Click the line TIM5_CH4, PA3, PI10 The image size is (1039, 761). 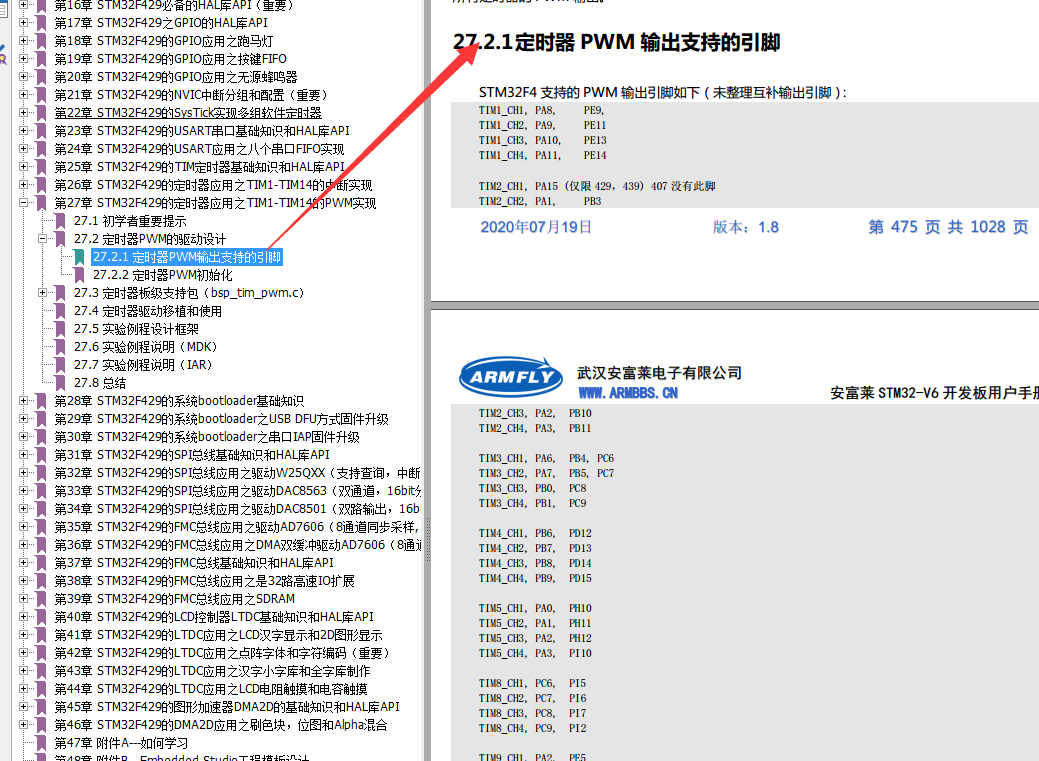535,653
